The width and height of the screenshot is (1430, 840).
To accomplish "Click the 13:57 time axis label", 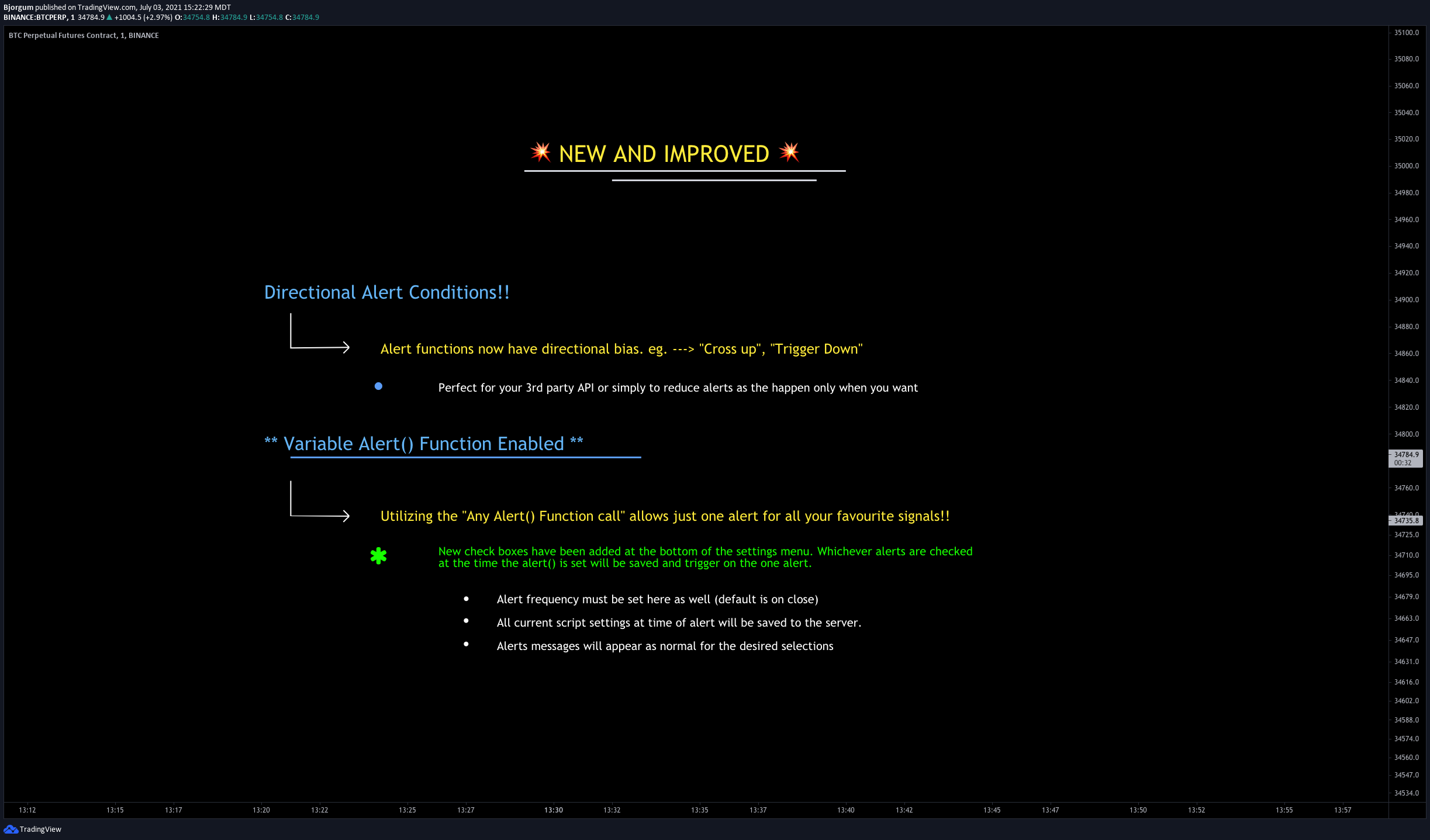I will pos(1343,810).
